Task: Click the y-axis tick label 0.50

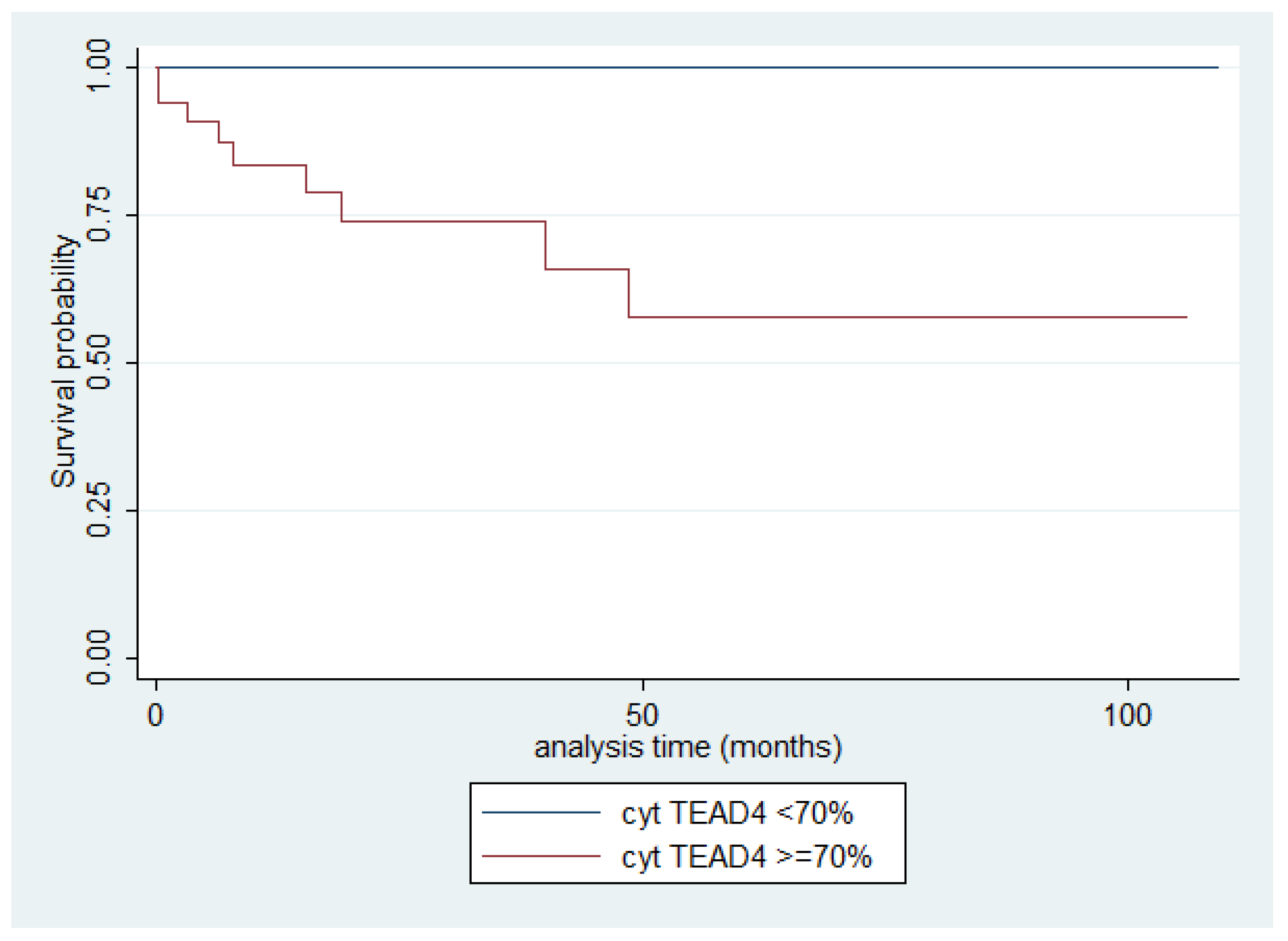Action: [98, 362]
